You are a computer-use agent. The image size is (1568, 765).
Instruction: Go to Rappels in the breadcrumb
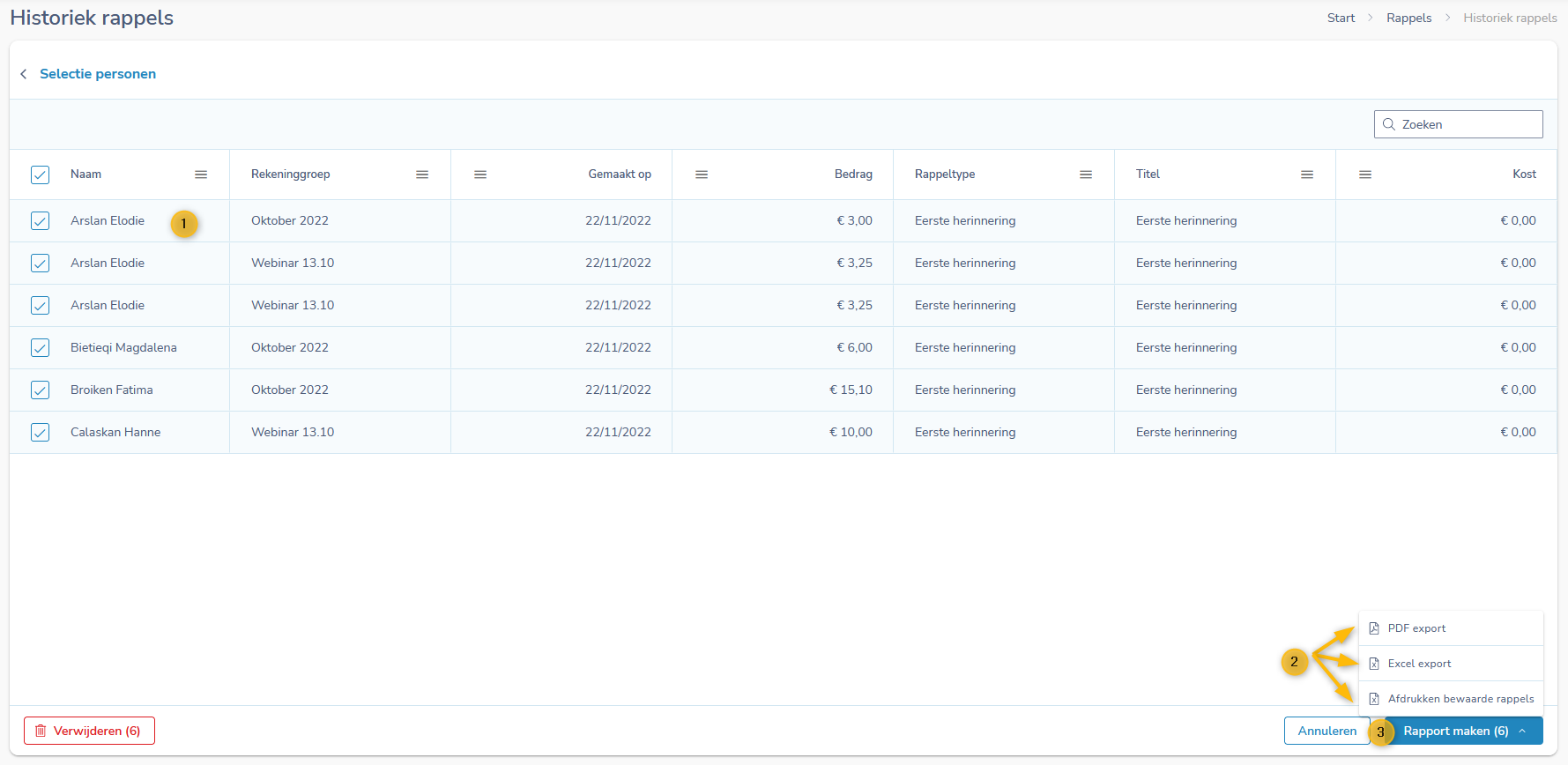point(1408,18)
